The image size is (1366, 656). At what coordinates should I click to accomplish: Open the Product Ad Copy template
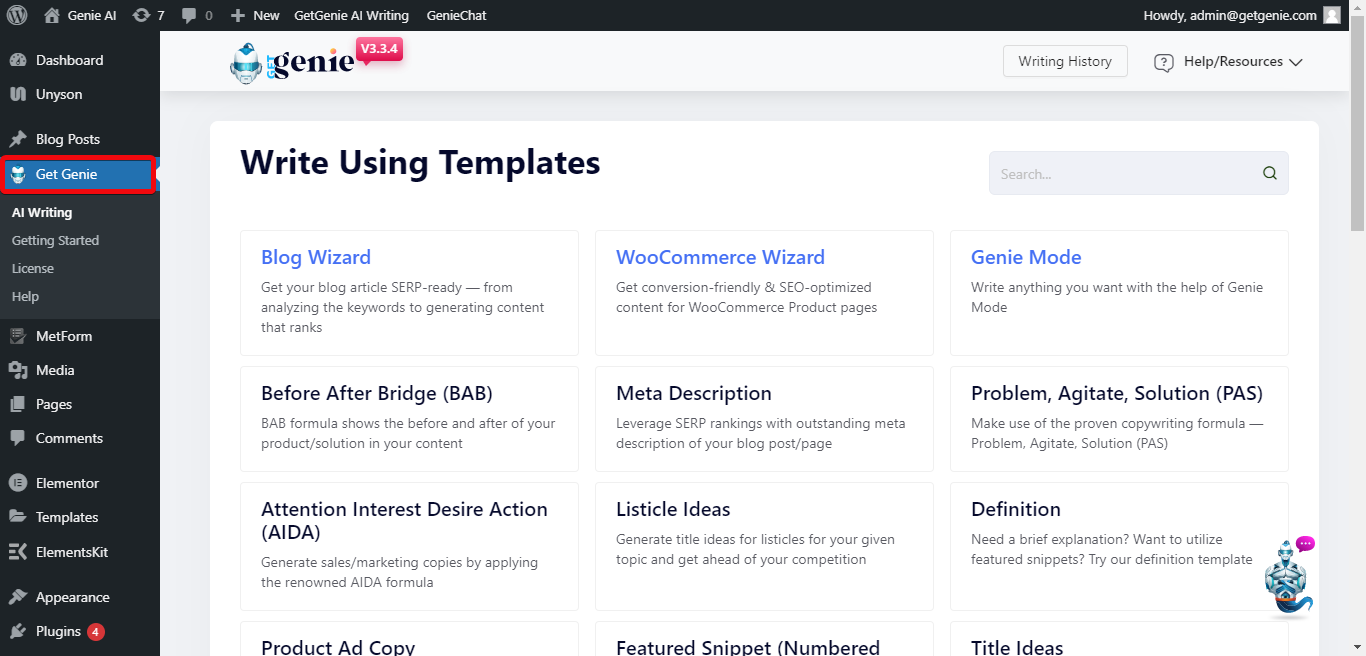coord(409,639)
